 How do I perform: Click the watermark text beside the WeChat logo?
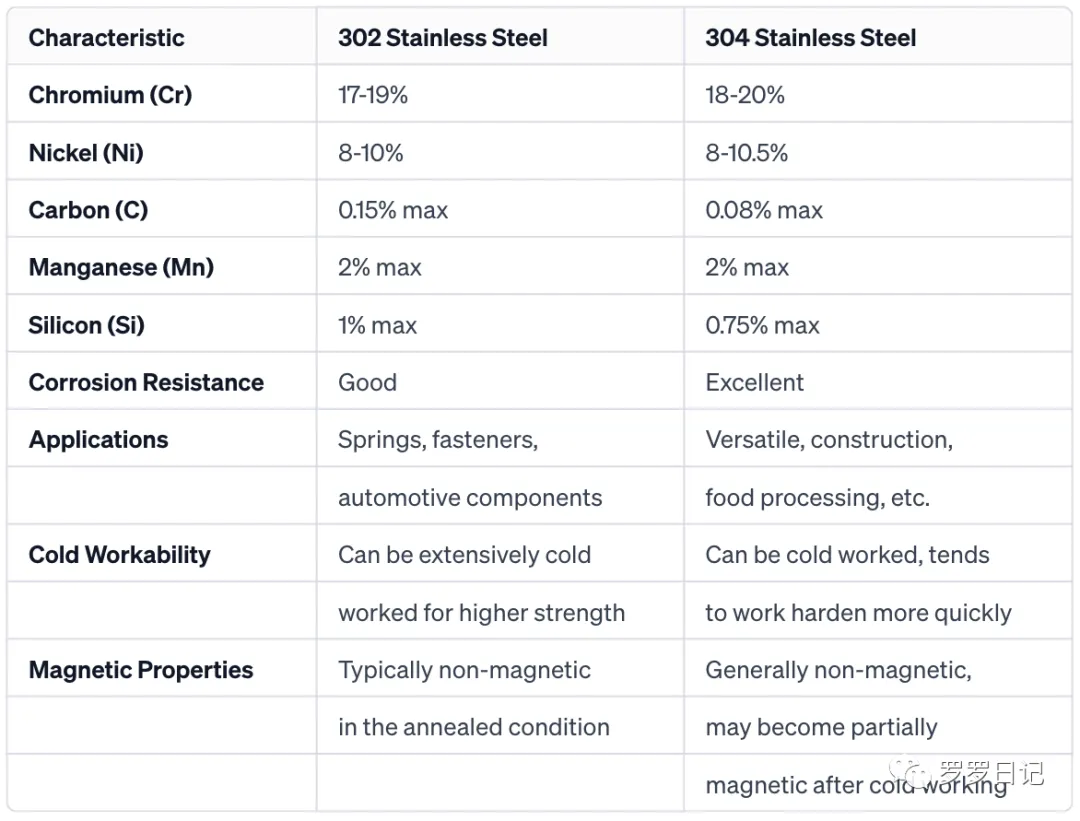[x=989, y=773]
